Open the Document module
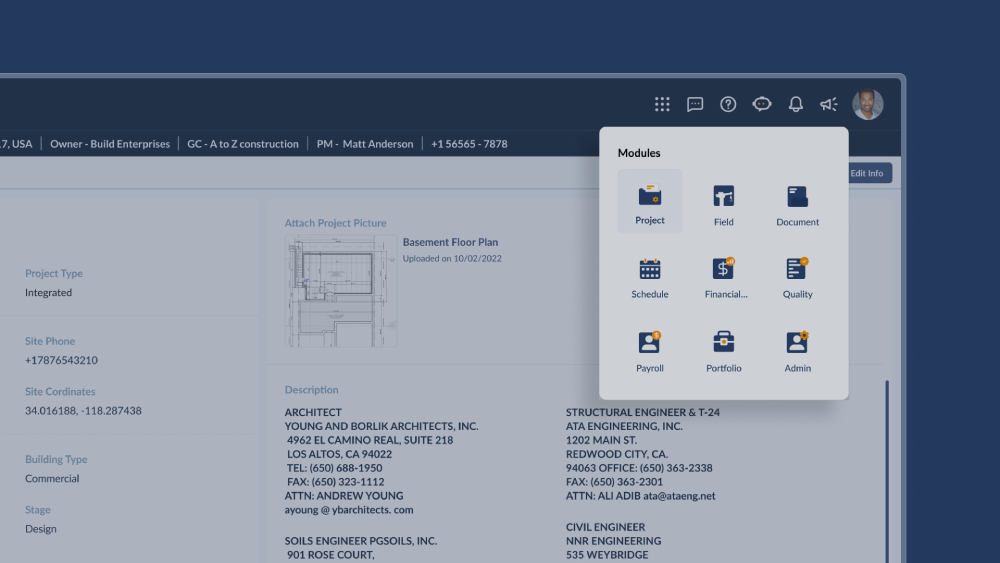This screenshot has height=563, width=1000. (x=797, y=205)
